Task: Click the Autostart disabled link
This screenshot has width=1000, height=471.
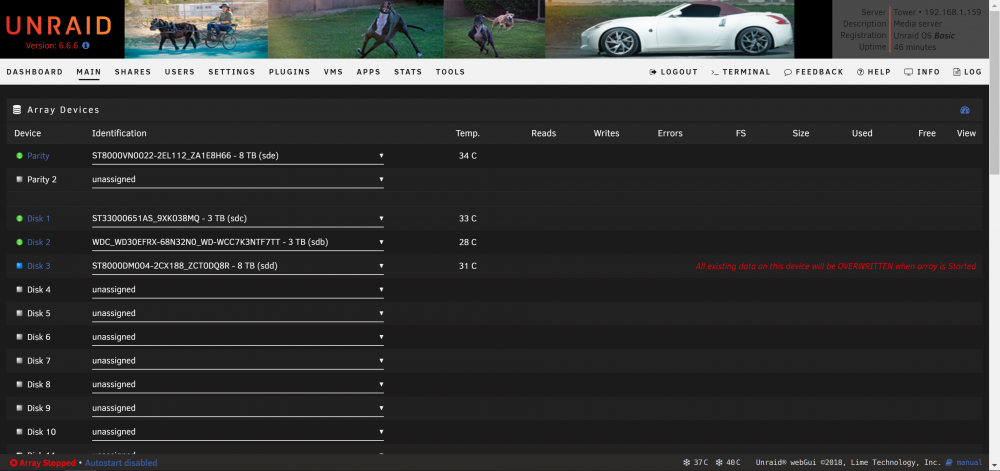Action: pos(121,463)
